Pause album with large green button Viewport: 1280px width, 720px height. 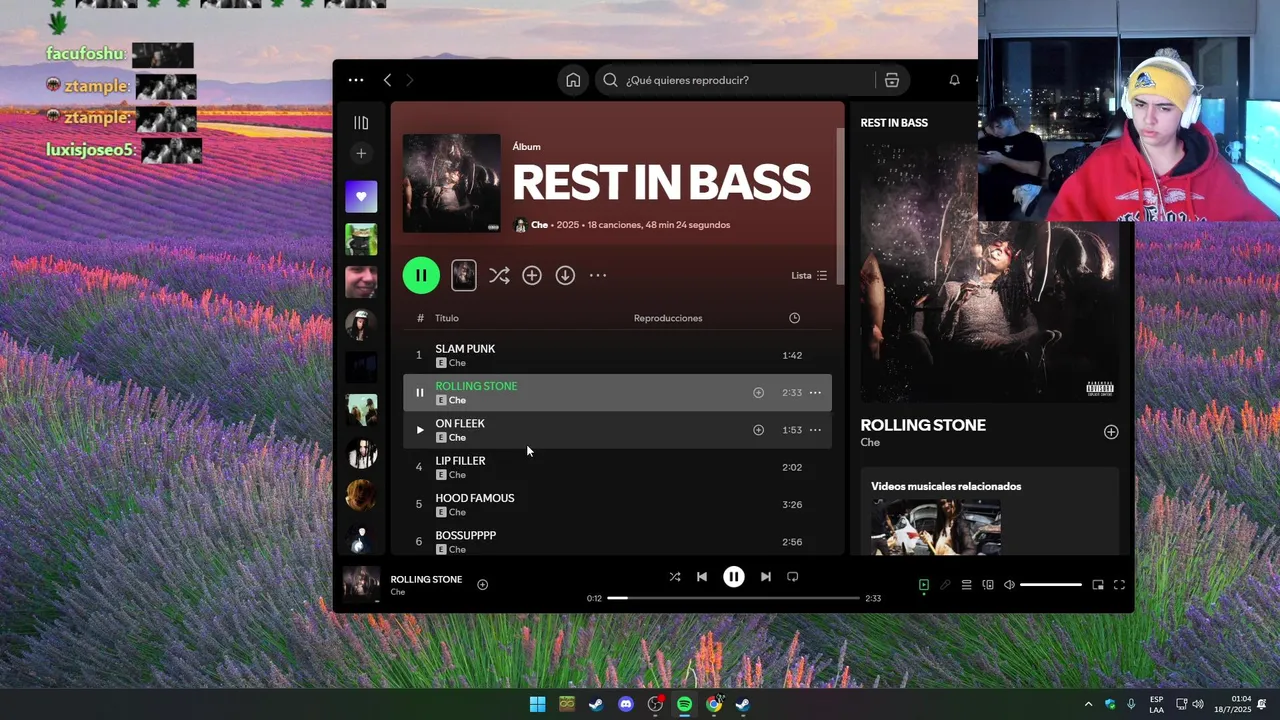421,275
